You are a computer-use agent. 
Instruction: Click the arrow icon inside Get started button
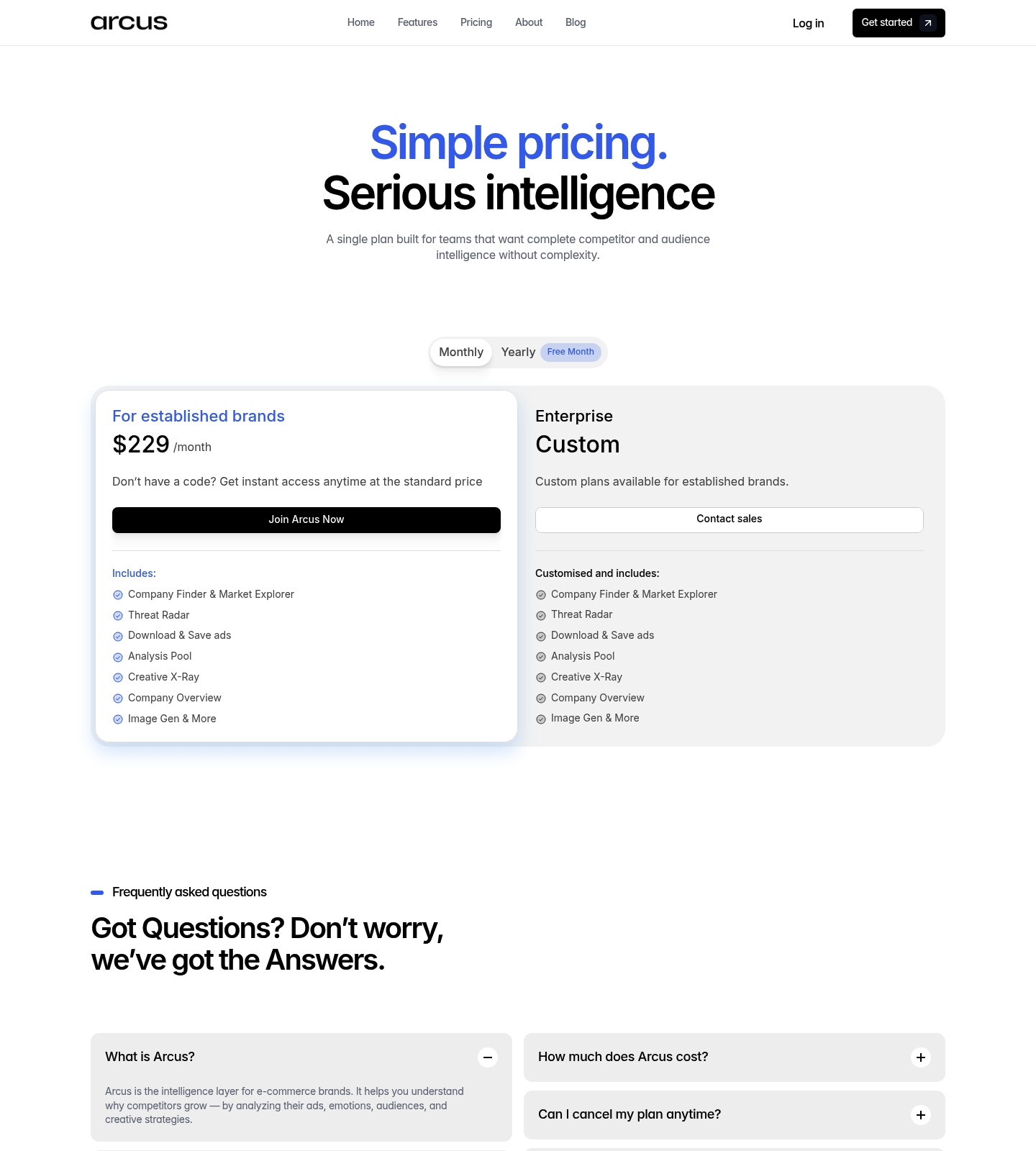point(929,22)
